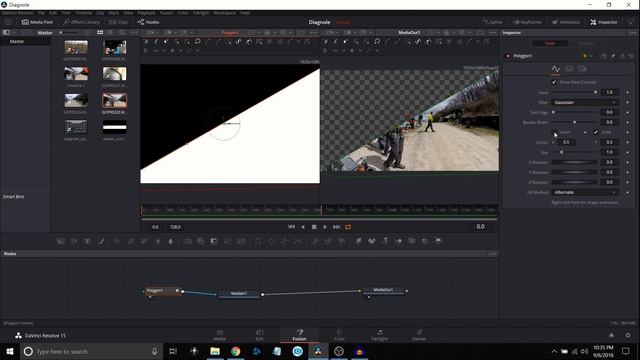
Task: Toggle the Media Pool panel
Action: [x=37, y=22]
